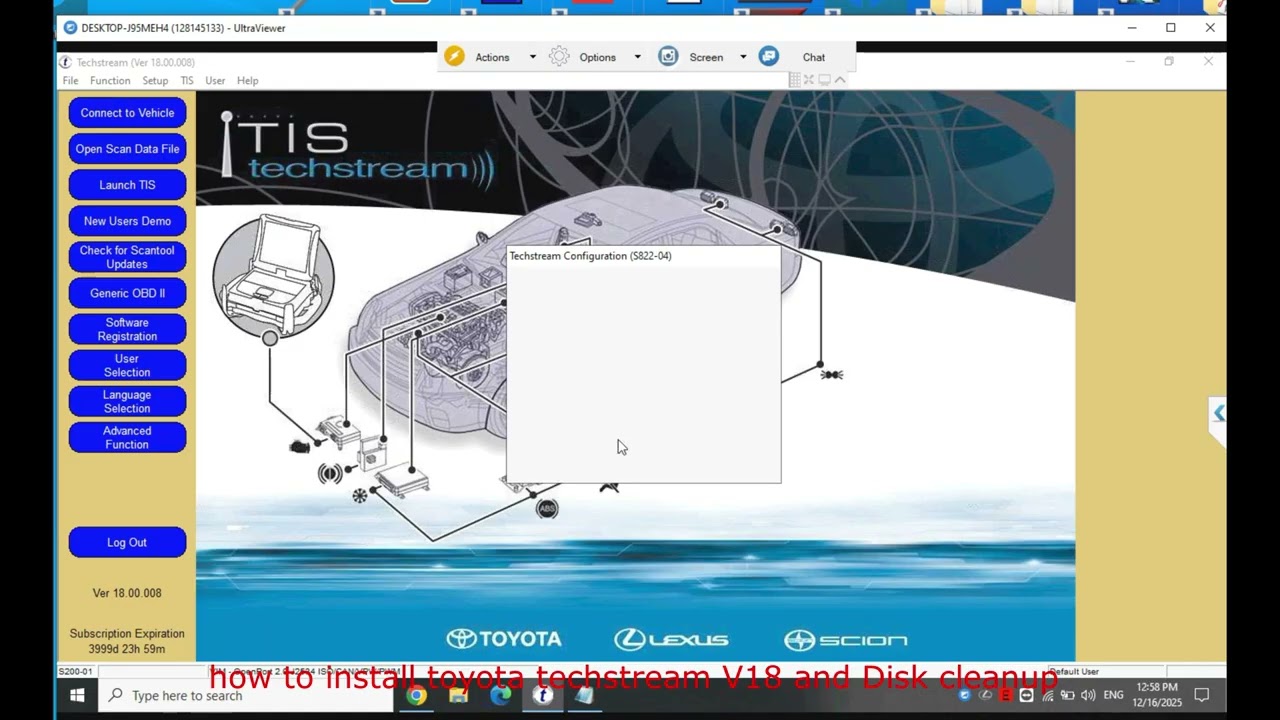Image resolution: width=1280 pixels, height=720 pixels.
Task: Click the Launch TIS button
Action: point(127,185)
